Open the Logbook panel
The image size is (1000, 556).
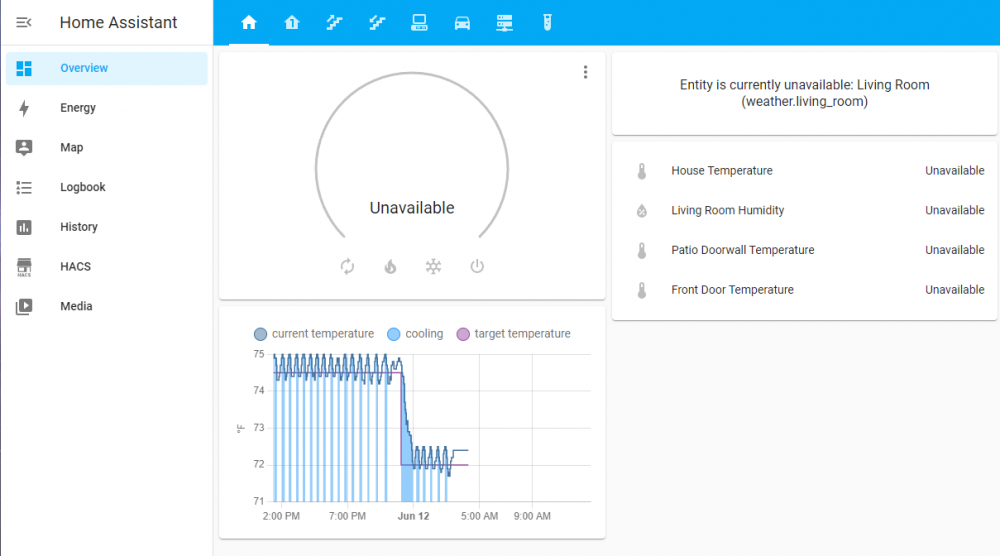(x=107, y=187)
